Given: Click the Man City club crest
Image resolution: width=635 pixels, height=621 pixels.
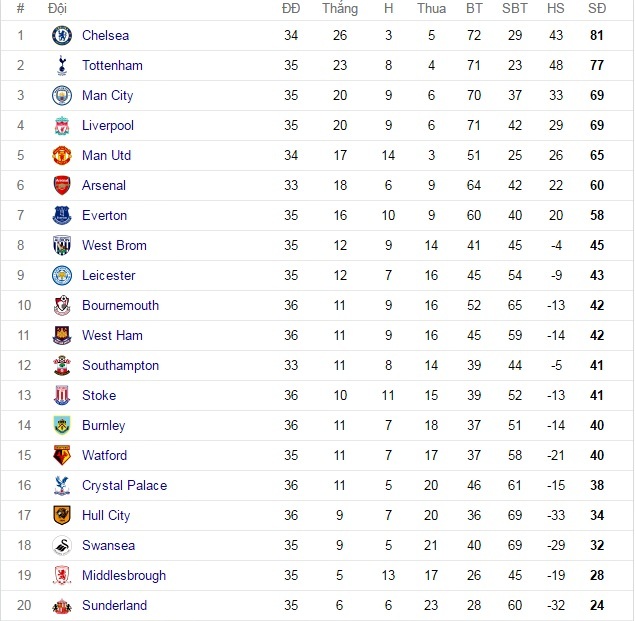Looking at the screenshot, I should click(62, 96).
